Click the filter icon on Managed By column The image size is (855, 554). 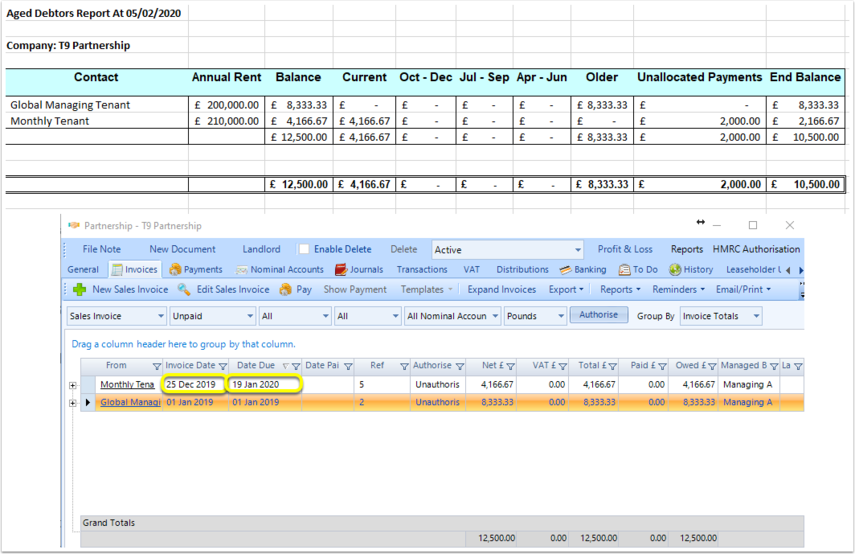774,366
